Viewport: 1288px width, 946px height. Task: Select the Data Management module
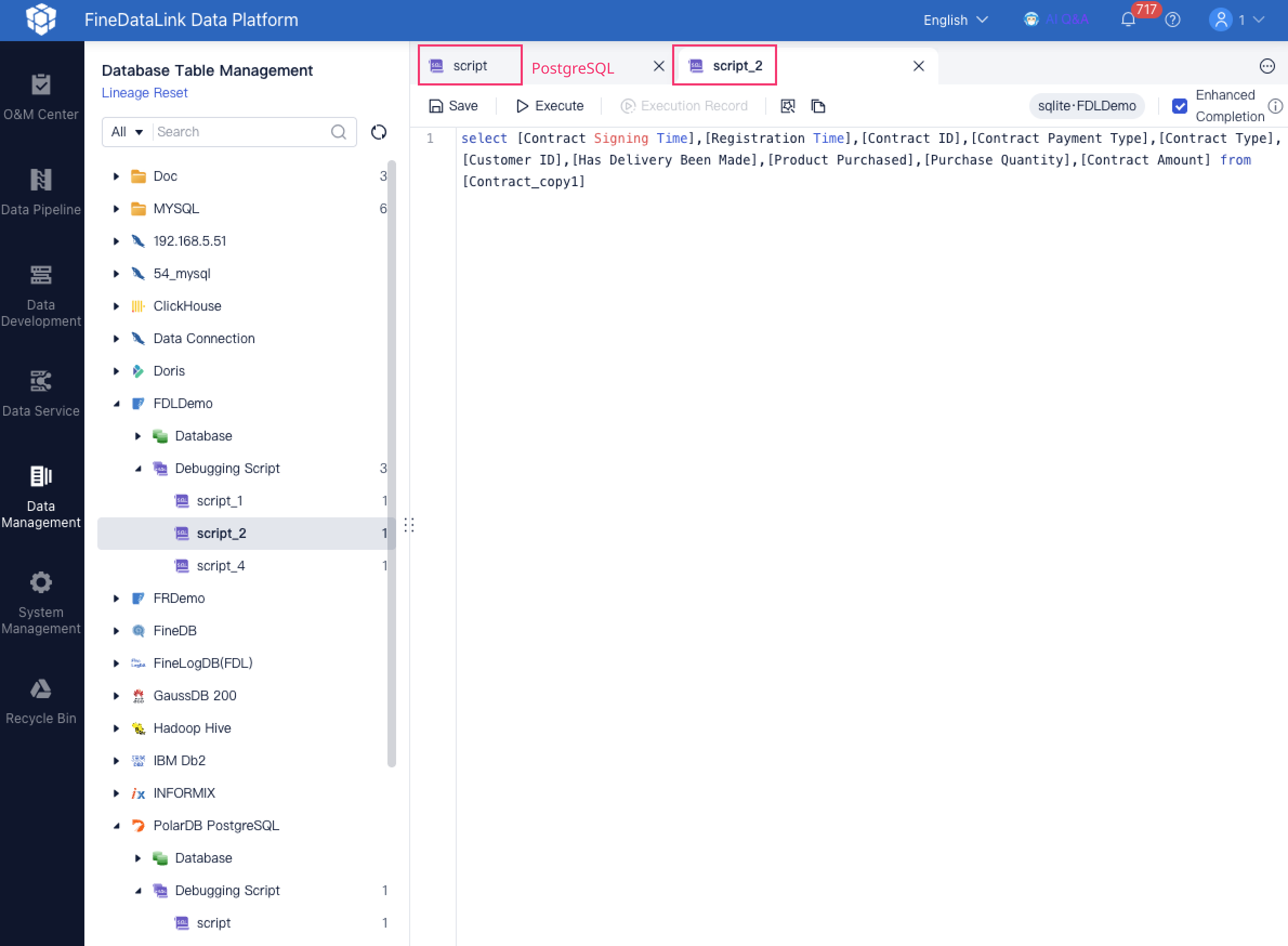[41, 496]
